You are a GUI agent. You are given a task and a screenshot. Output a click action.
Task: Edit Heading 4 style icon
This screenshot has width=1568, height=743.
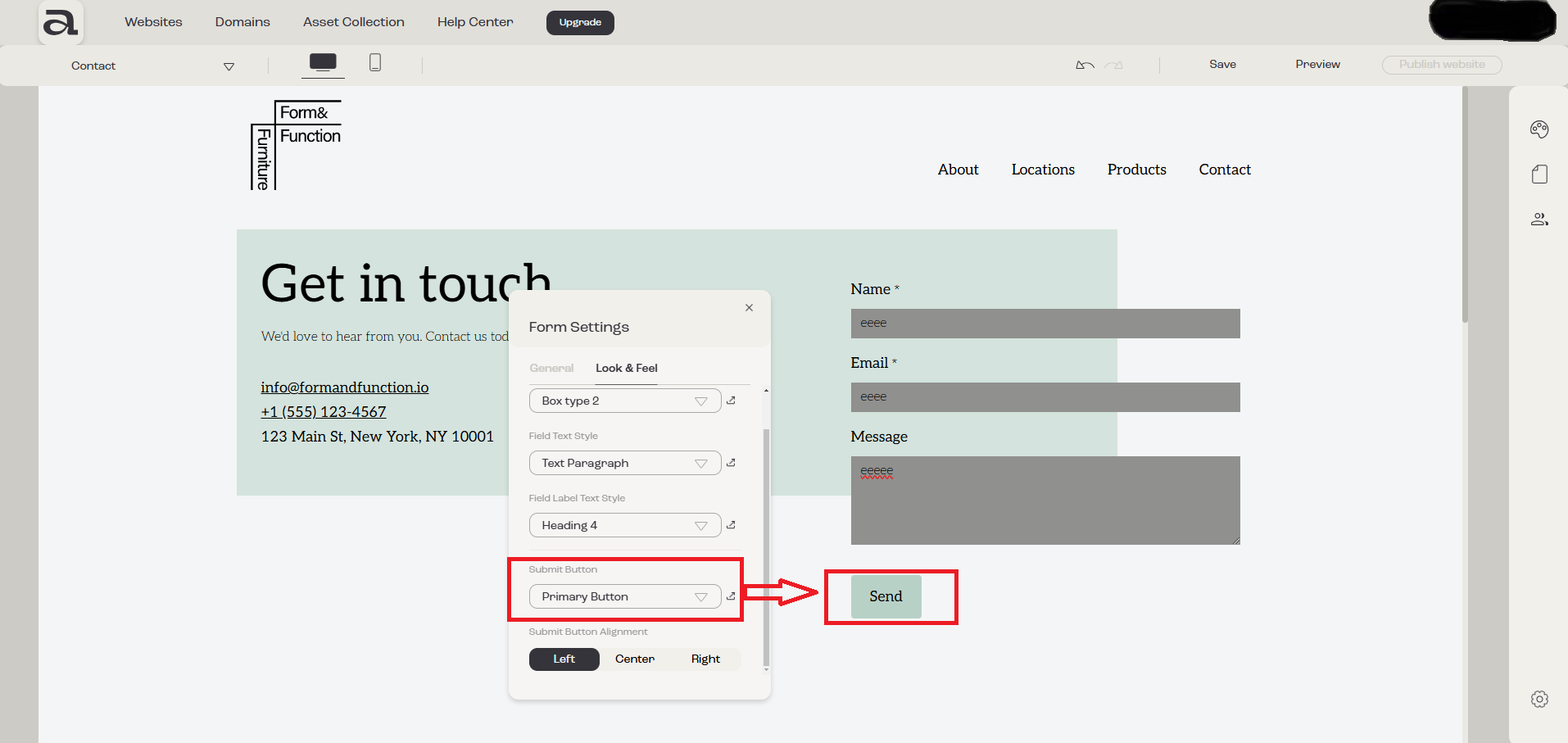tap(731, 525)
